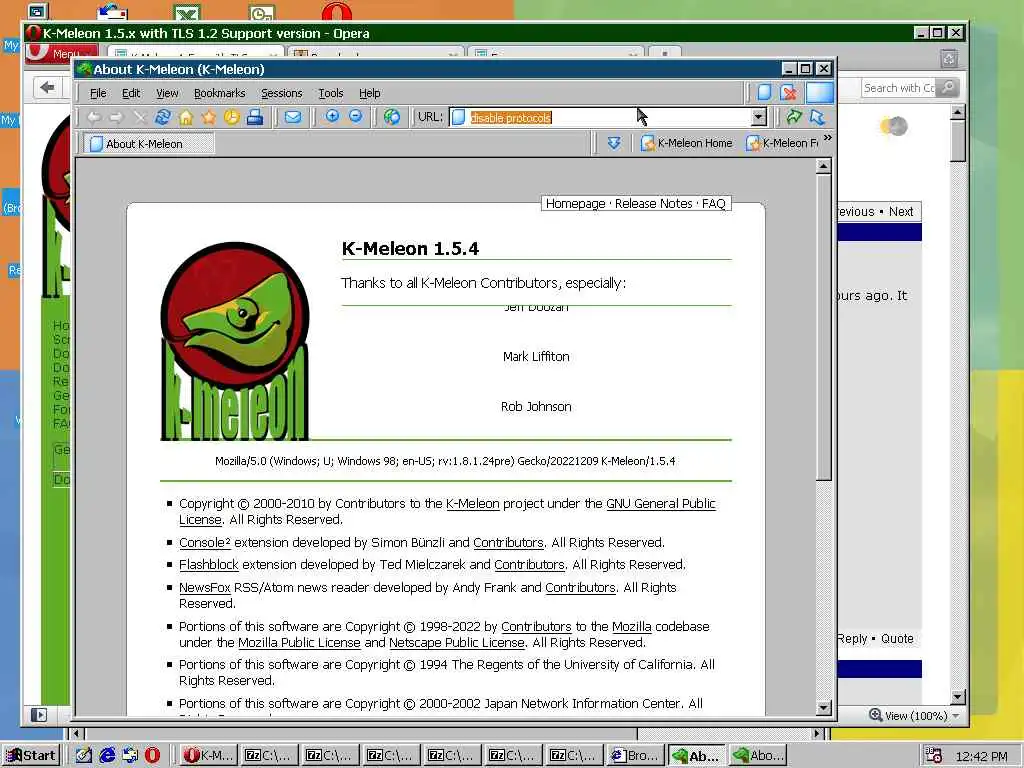Click the Stop loading X icon

[139, 118]
